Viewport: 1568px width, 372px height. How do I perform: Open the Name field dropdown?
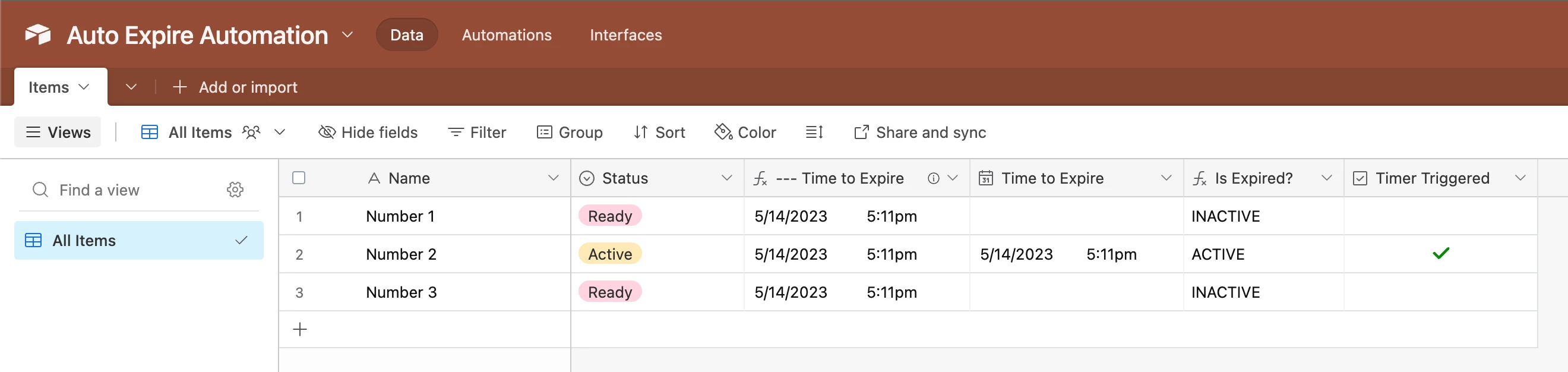[x=554, y=178]
